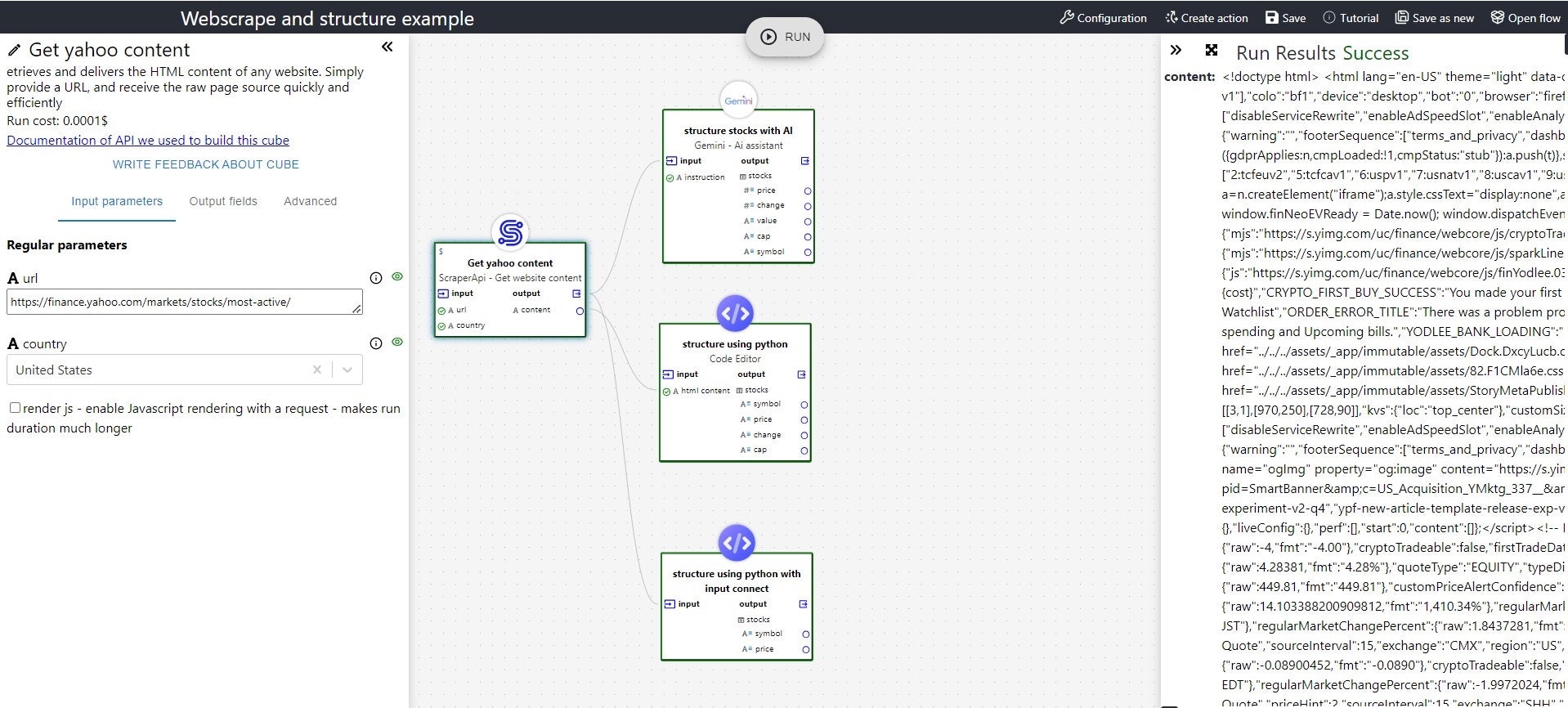This screenshot has width=1568, height=708.
Task: Click the Success status text
Action: [1376, 53]
